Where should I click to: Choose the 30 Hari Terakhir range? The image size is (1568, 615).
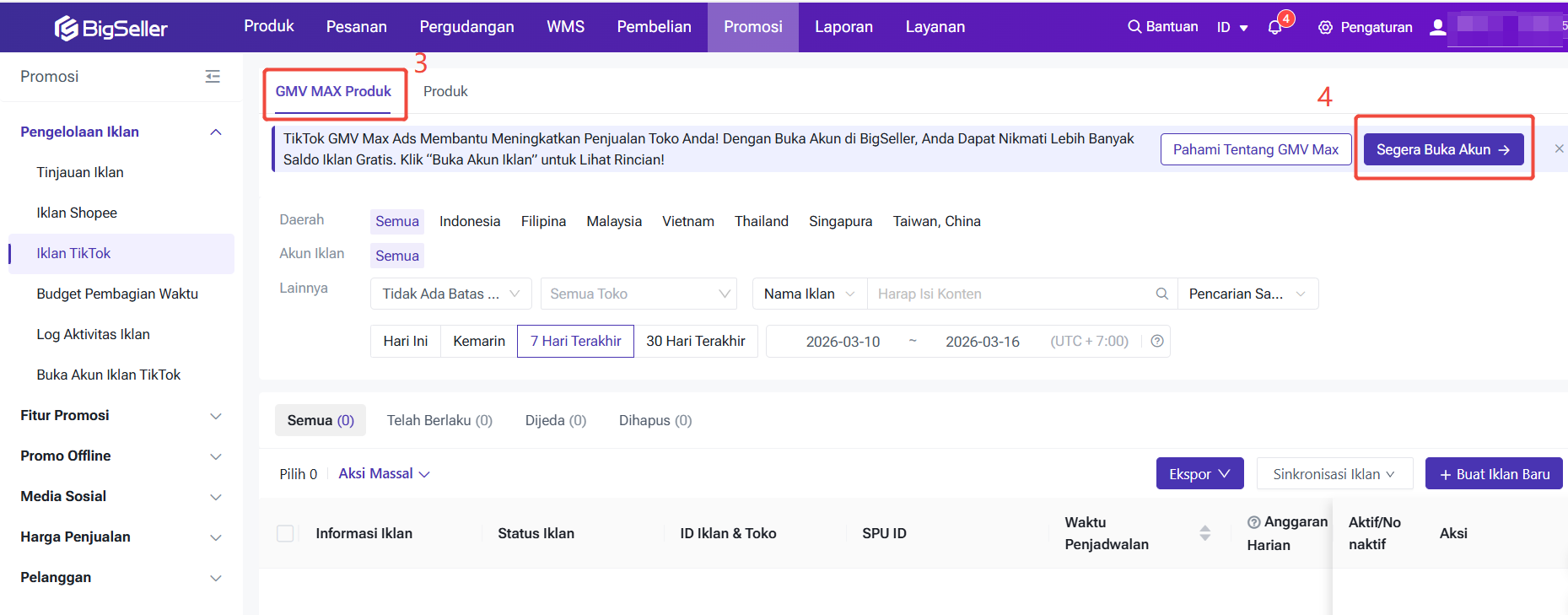[x=695, y=341]
